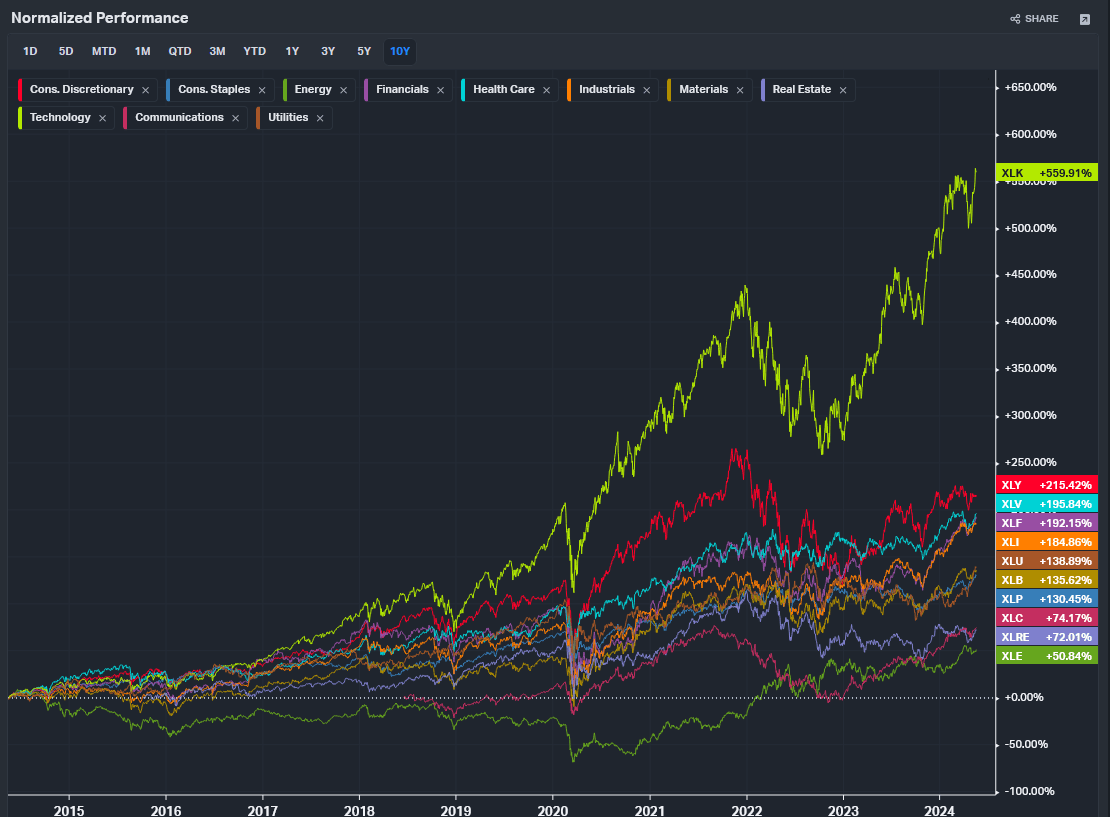Click the XLU +138.89% series label

[1045, 561]
